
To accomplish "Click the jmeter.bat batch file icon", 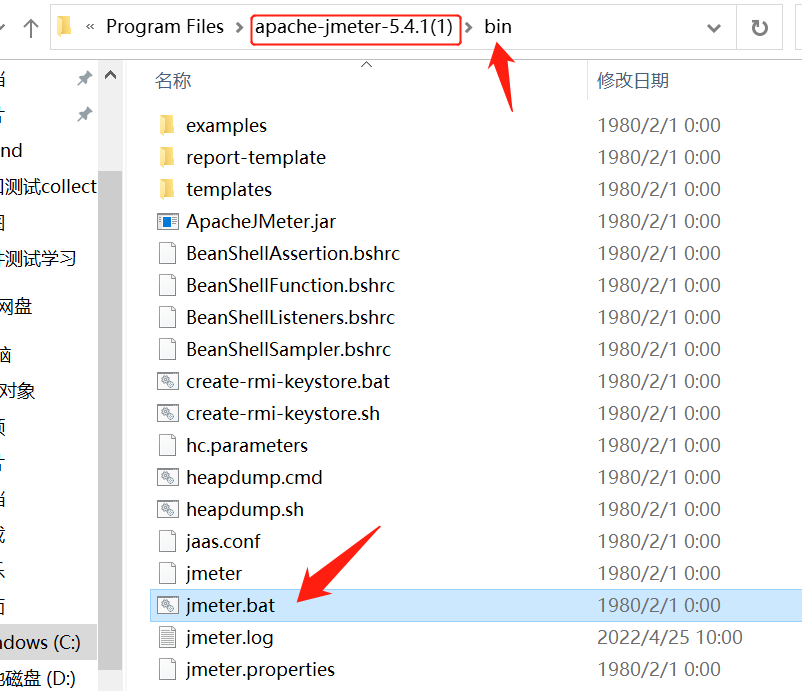I will coord(168,606).
